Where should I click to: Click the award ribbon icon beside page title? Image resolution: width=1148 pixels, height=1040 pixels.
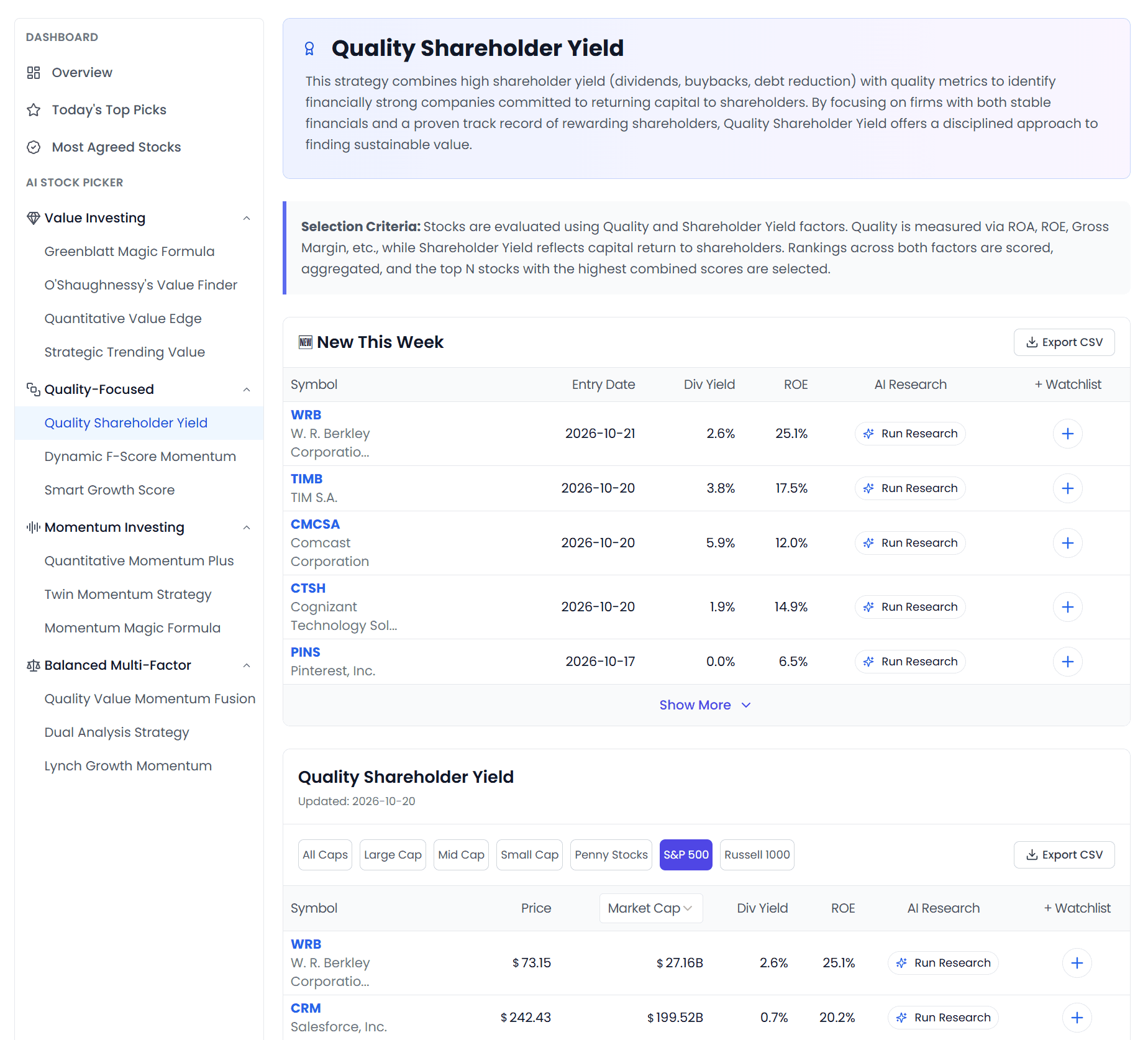point(309,48)
